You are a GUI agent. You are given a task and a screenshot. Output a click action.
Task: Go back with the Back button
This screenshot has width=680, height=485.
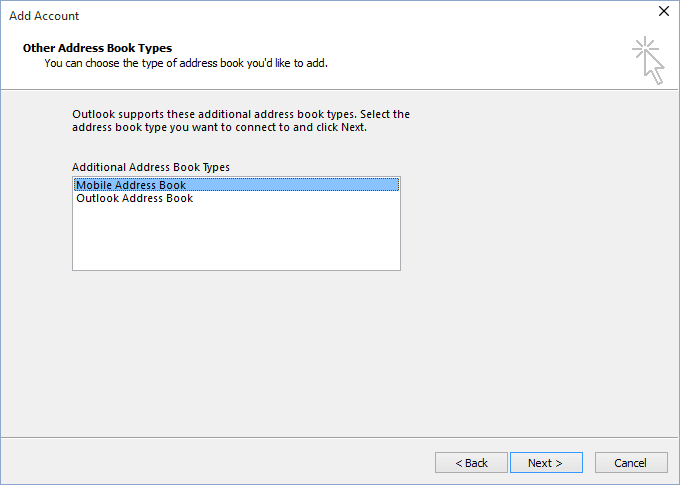coord(471,463)
